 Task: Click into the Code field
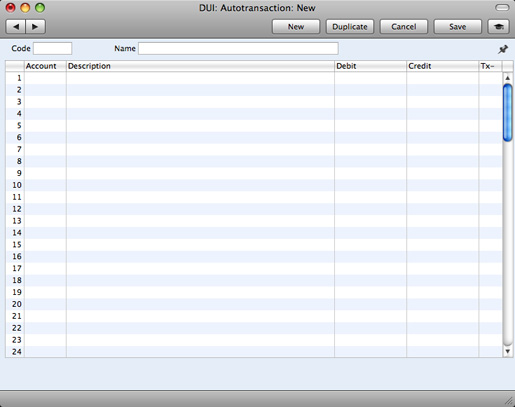[x=53, y=48]
